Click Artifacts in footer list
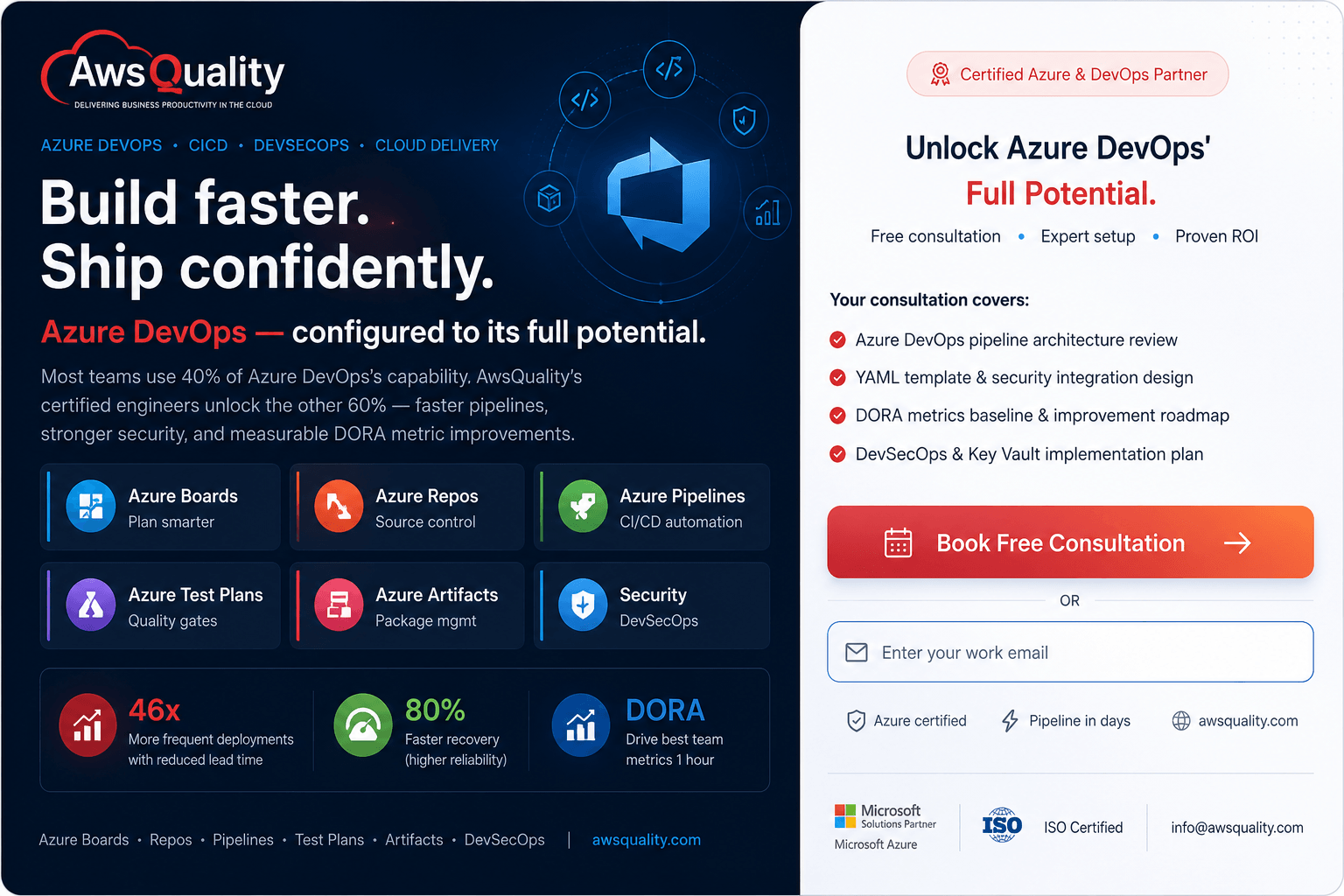 coord(414,840)
